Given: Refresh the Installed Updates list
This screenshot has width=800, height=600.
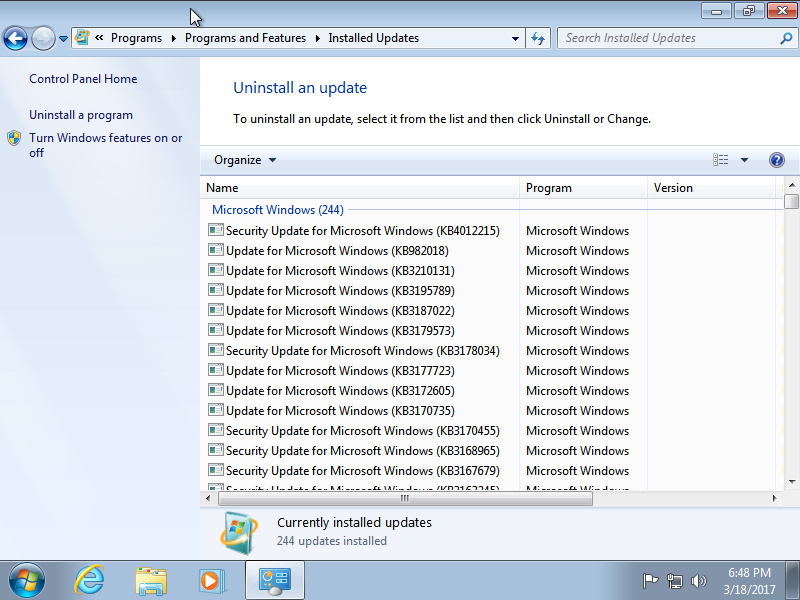Looking at the screenshot, I should tap(538, 38).
